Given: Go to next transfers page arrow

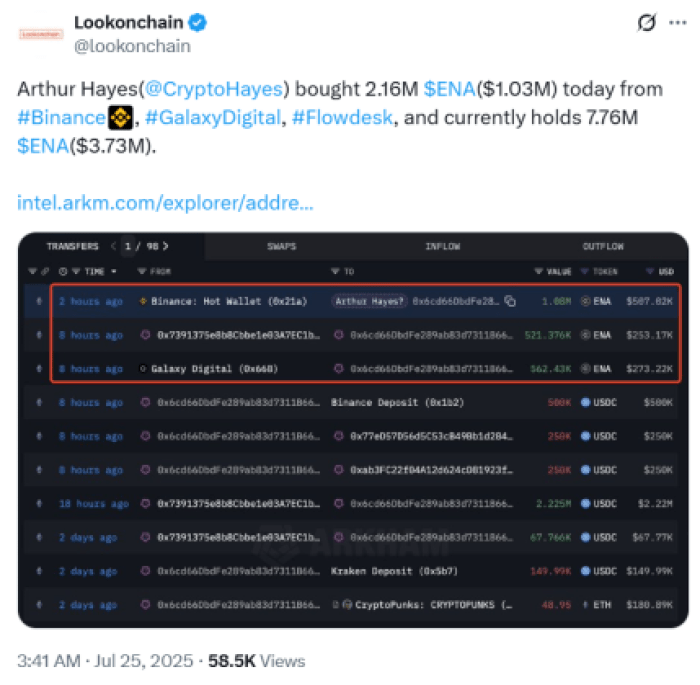Looking at the screenshot, I should (x=165, y=246).
